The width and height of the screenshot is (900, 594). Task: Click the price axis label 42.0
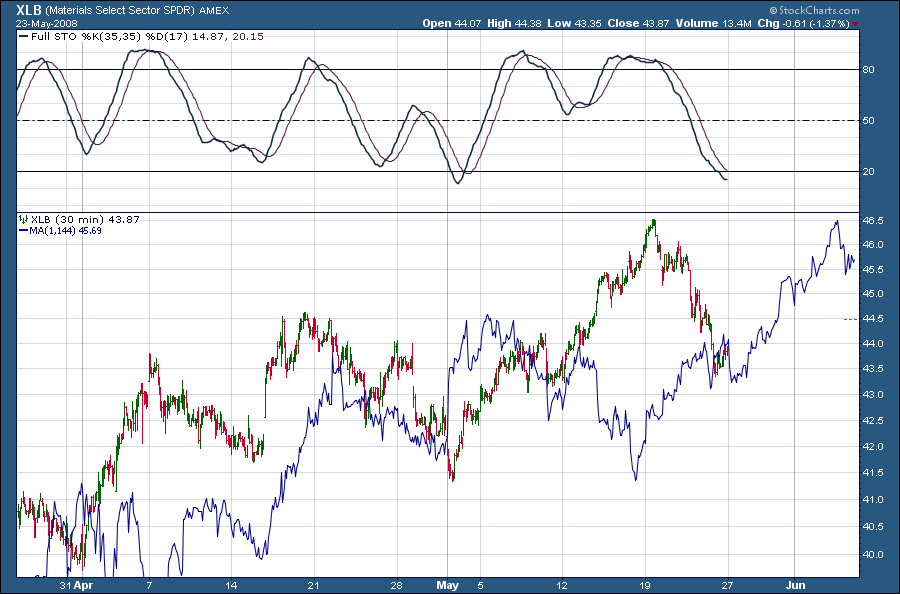(872, 446)
